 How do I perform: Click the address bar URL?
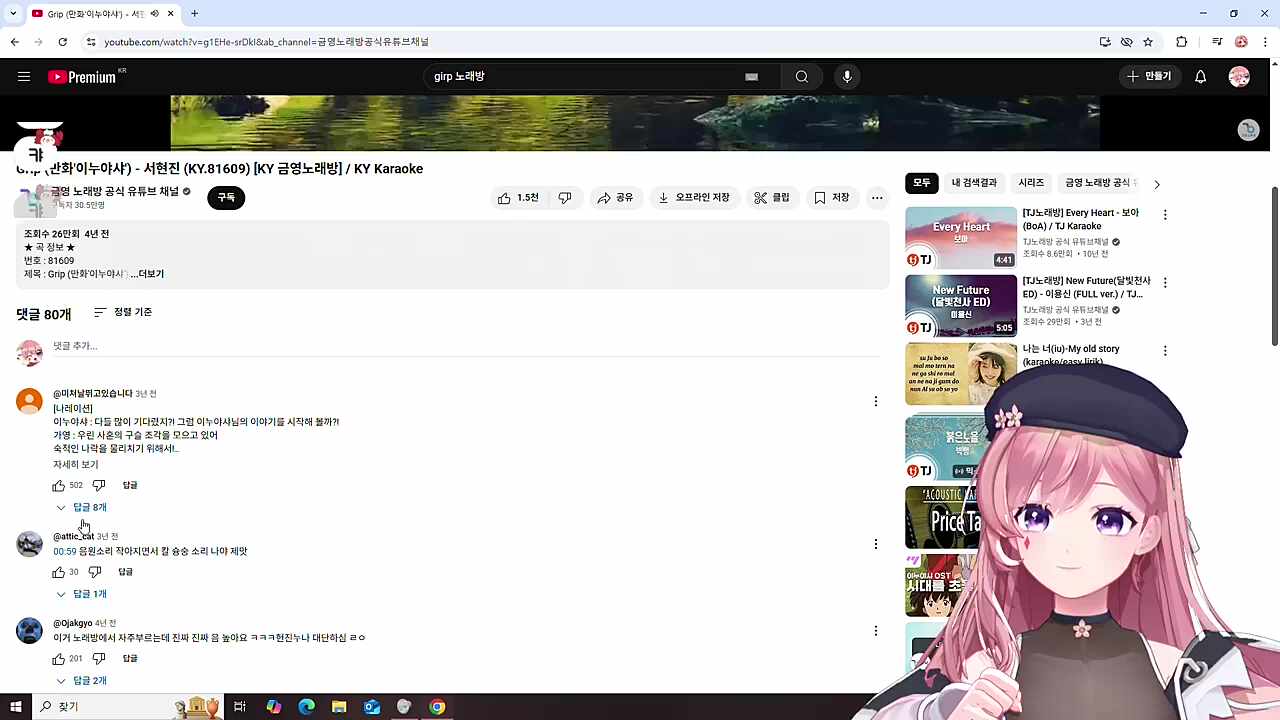(x=266, y=42)
